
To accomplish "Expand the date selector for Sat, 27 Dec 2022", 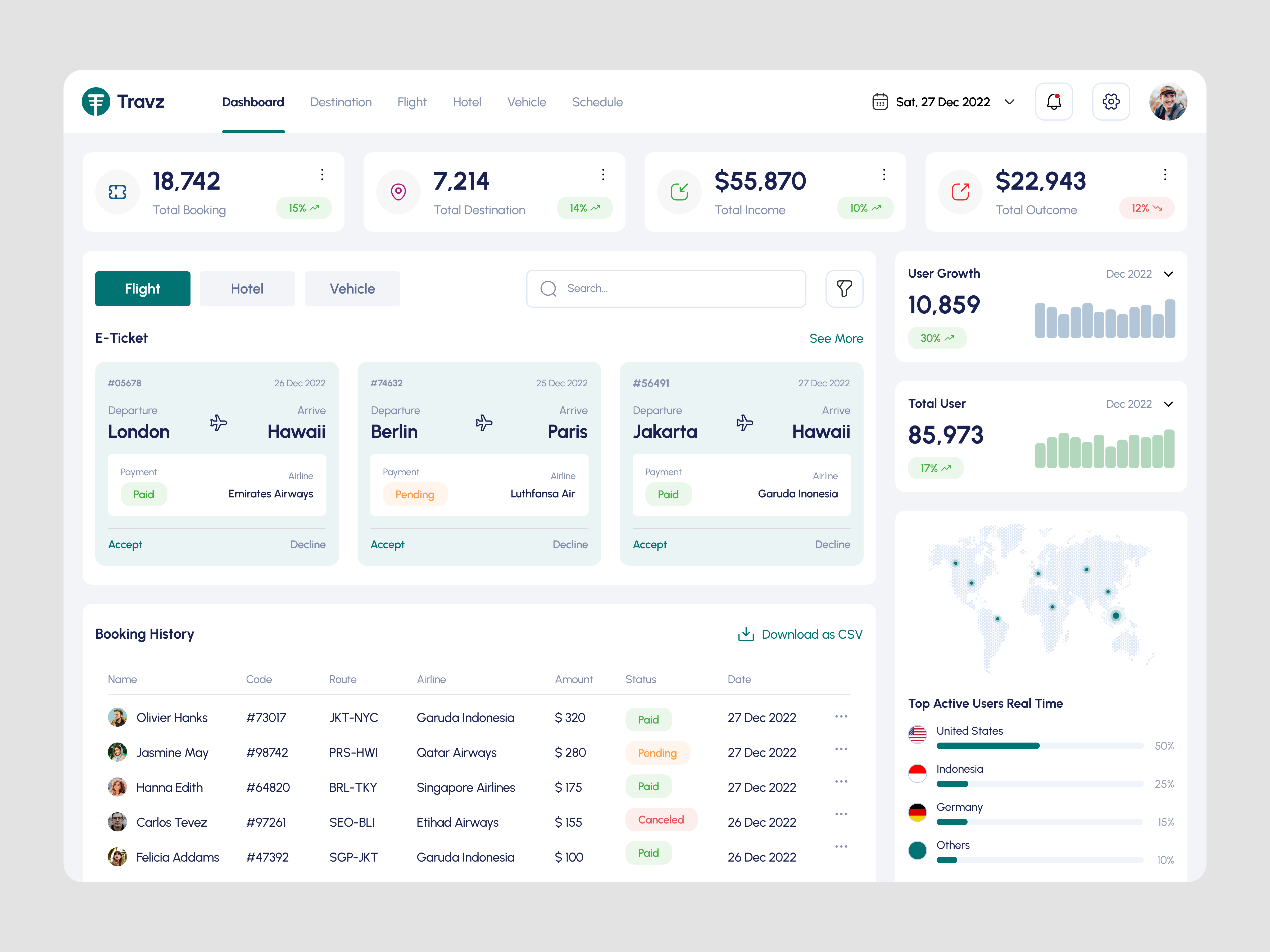I will [1010, 102].
